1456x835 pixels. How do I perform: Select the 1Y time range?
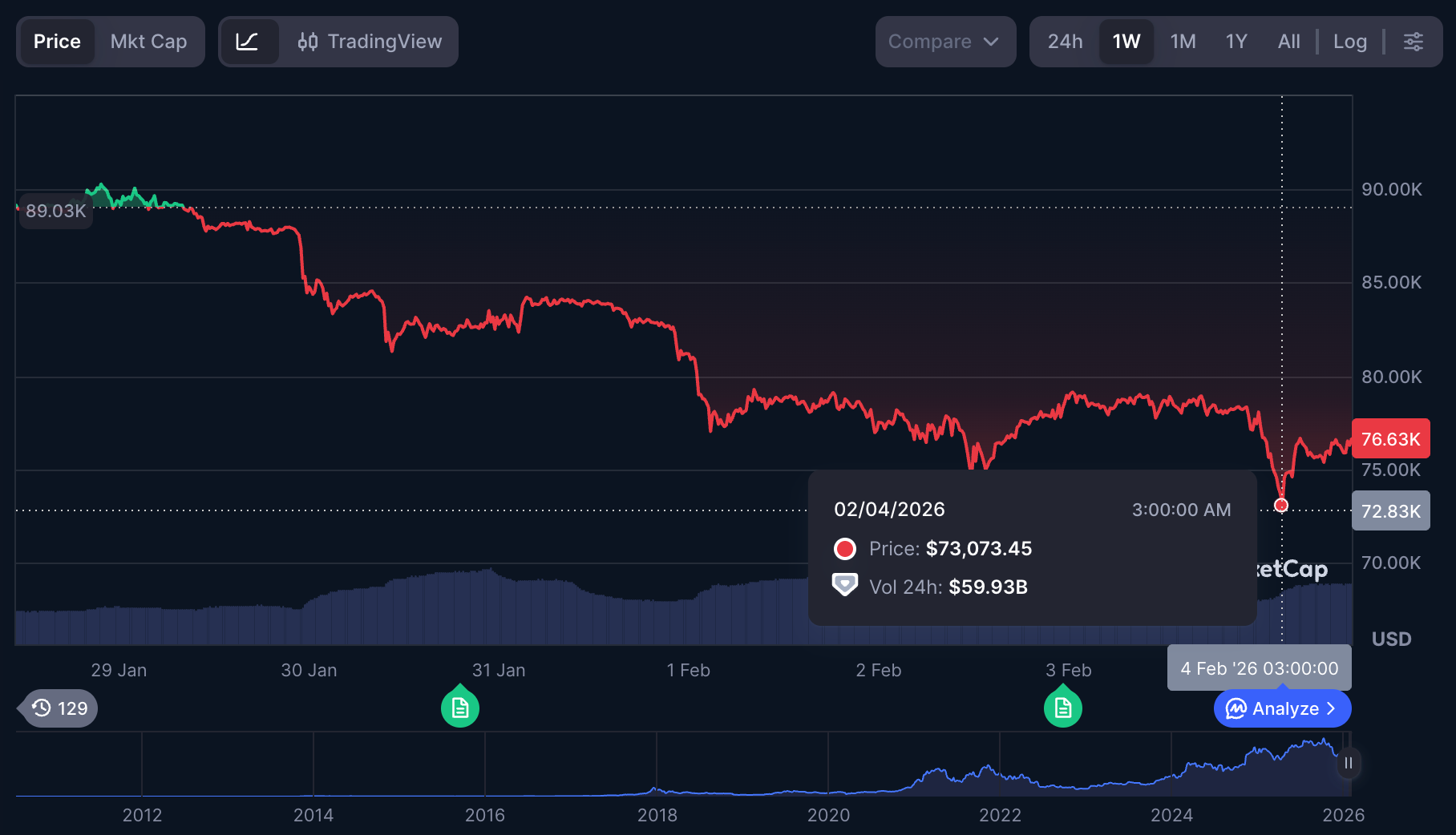tap(1236, 42)
